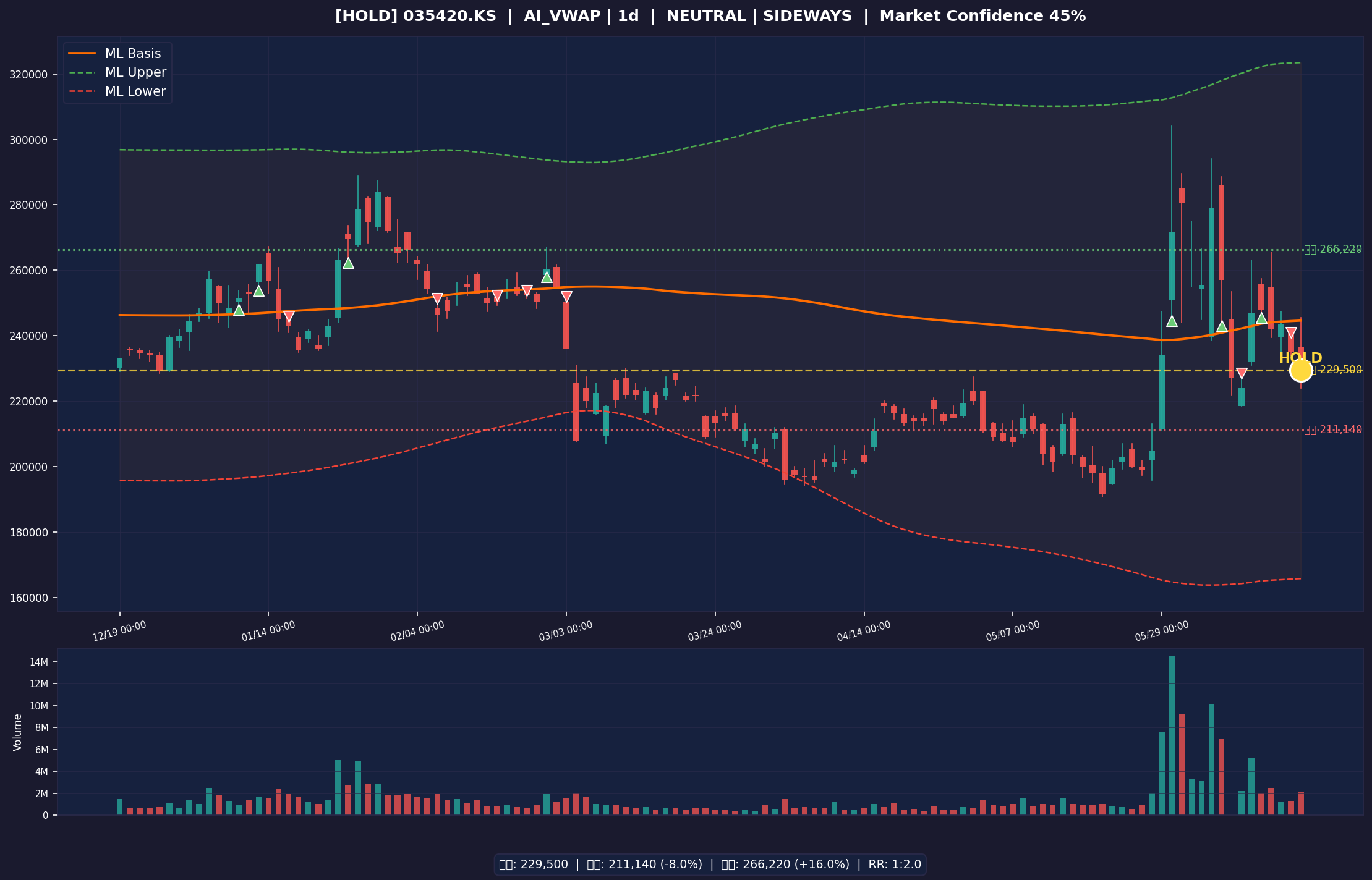
Task: Click RR: 1:2.0 in the summary box
Action: pos(895,865)
